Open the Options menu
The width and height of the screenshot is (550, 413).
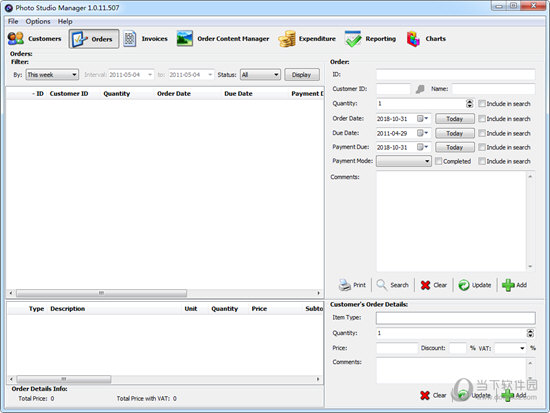[38, 21]
